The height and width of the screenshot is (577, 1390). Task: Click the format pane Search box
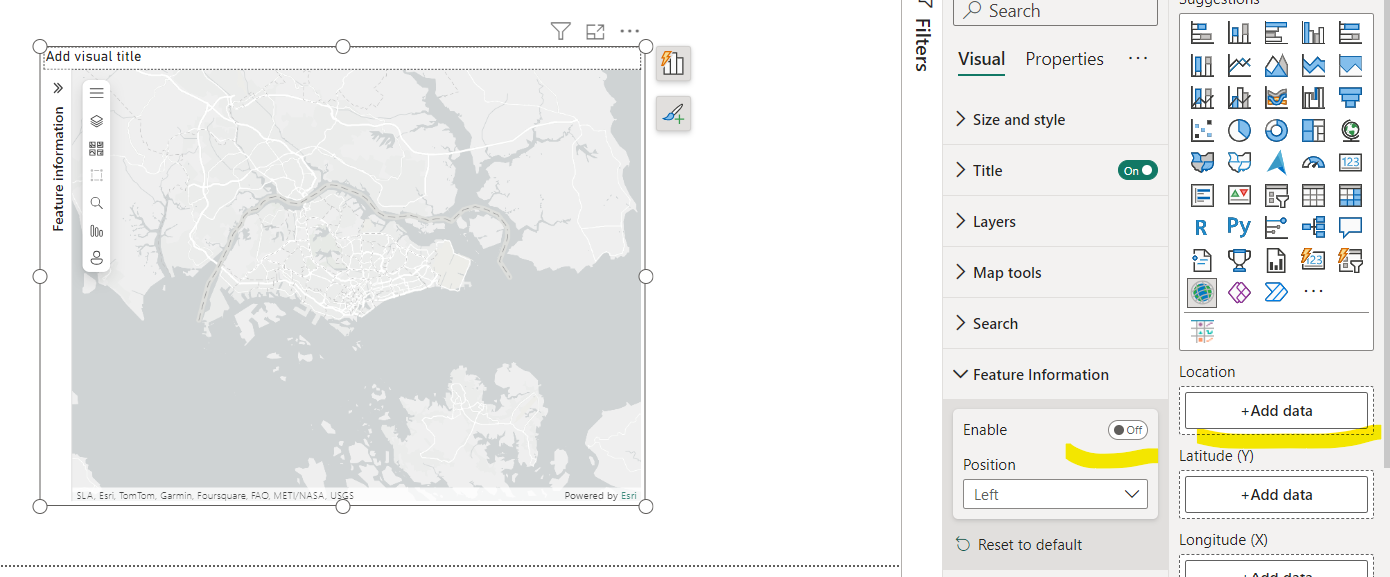pos(1056,11)
